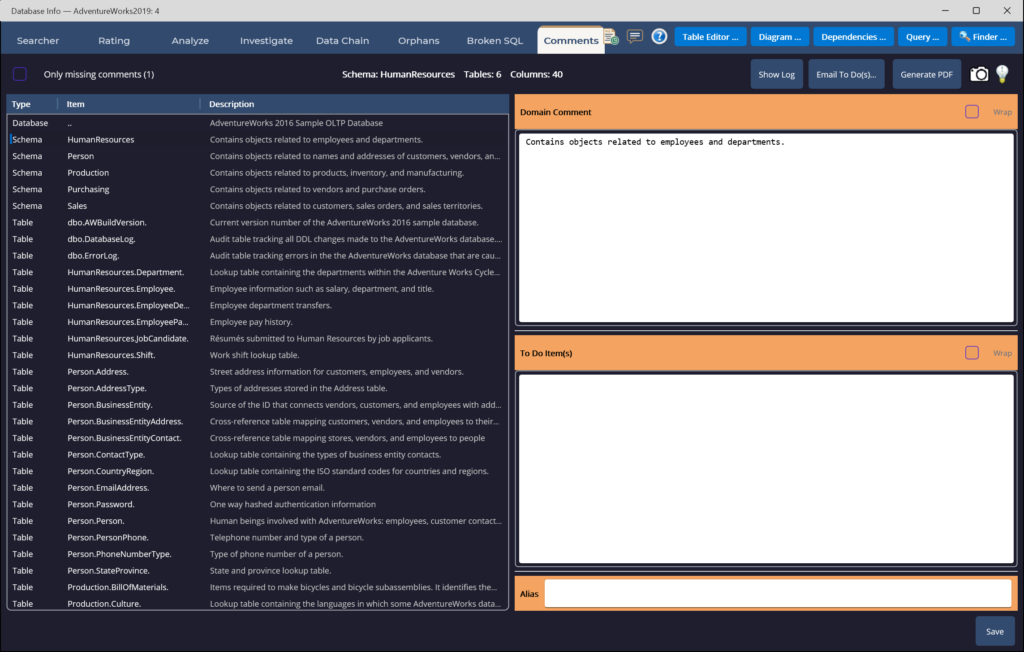The image size is (1024, 652).
Task: Select the Schema Sales row
Action: click(x=258, y=206)
